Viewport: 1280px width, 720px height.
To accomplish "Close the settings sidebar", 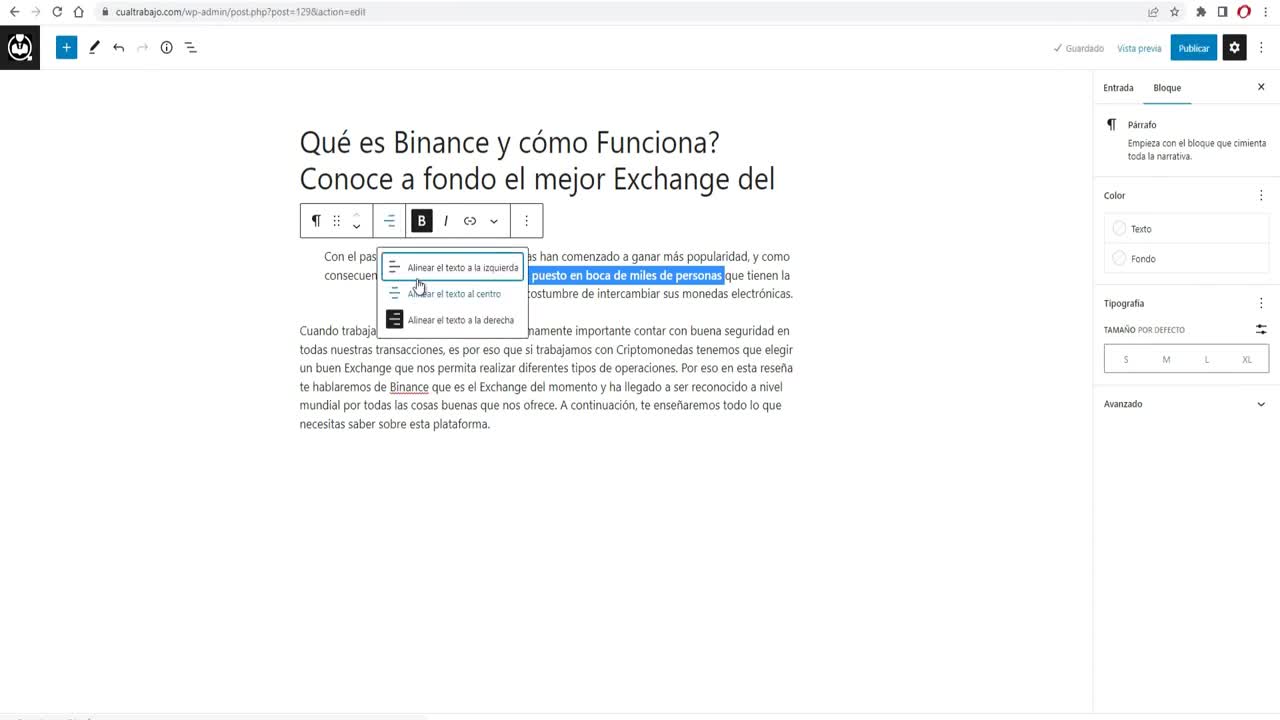I will (x=1261, y=87).
